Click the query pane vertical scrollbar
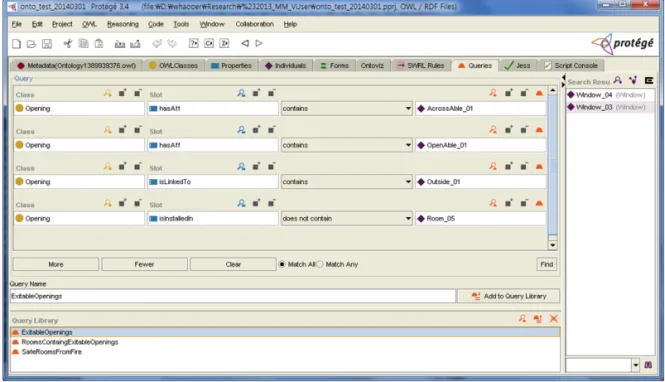 click(x=553, y=165)
